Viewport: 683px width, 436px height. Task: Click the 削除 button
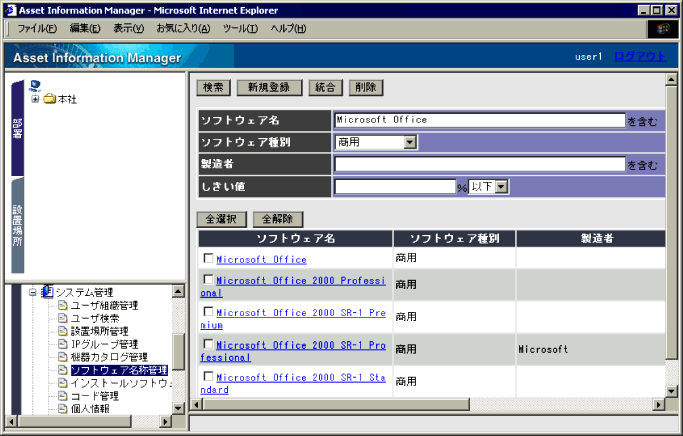coord(365,88)
